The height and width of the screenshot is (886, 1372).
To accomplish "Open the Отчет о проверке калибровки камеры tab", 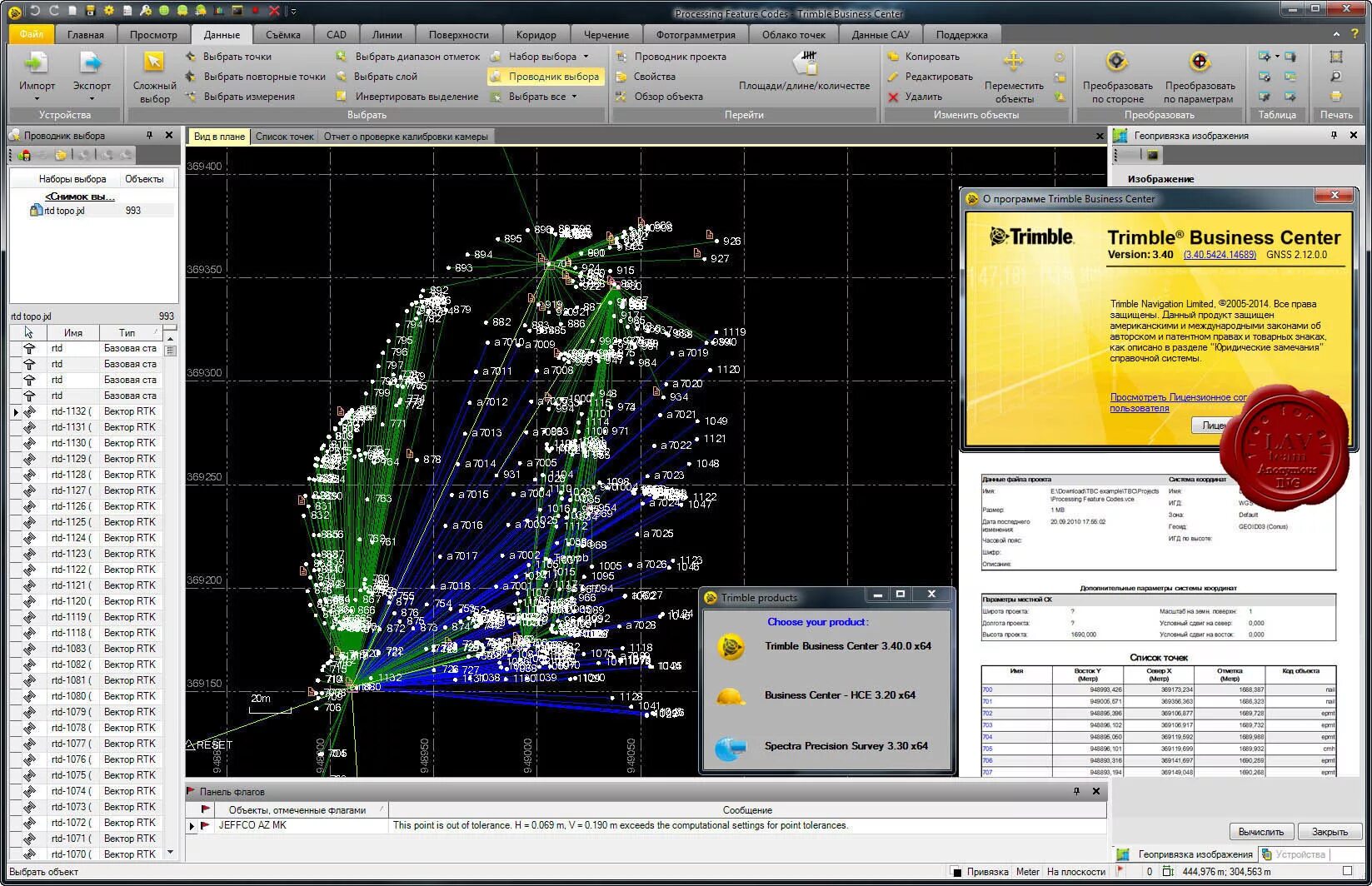I will (406, 137).
